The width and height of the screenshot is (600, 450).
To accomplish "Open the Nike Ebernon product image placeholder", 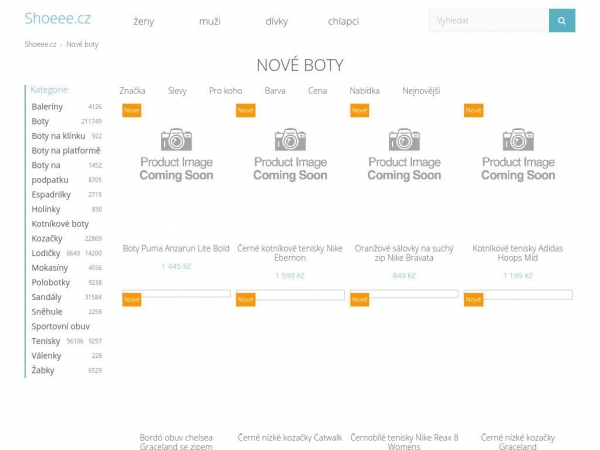I will point(290,155).
